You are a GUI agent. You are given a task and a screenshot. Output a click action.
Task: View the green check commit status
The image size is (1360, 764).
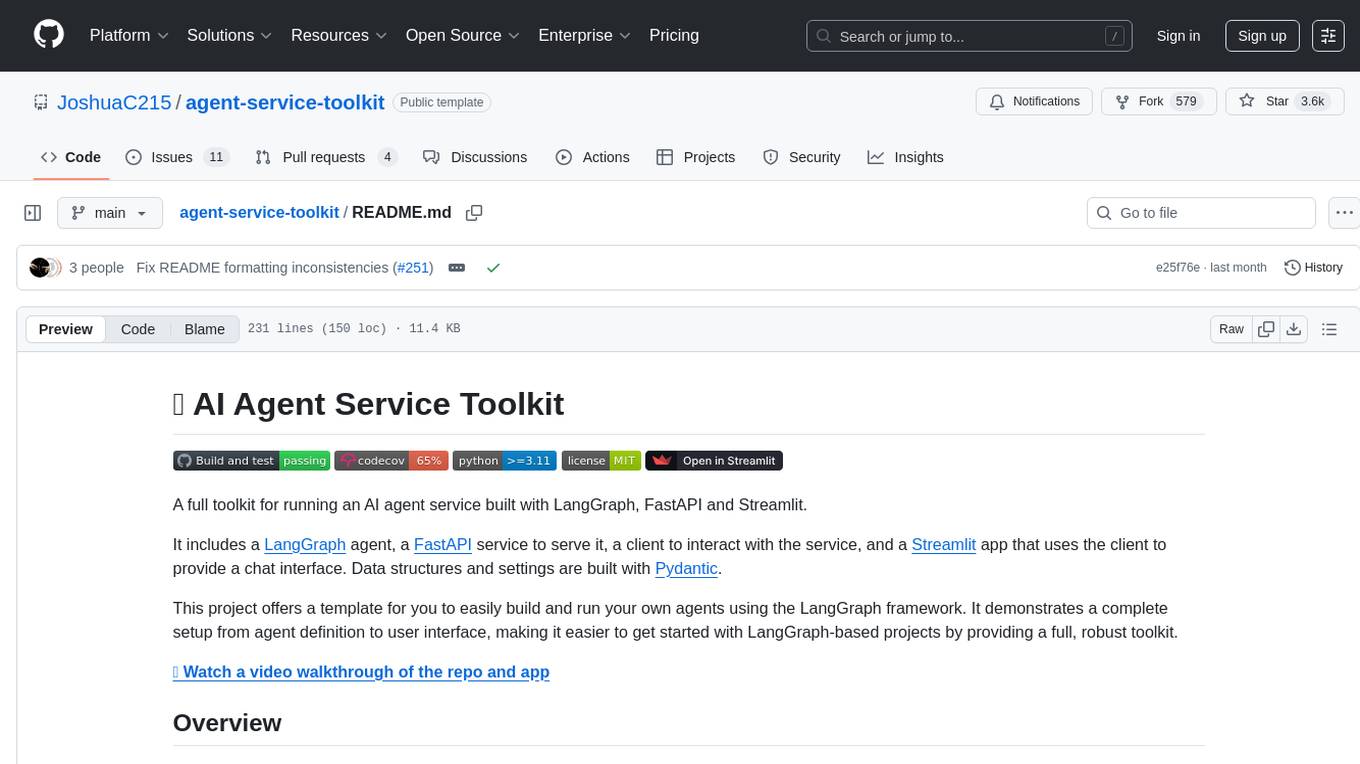tap(493, 268)
